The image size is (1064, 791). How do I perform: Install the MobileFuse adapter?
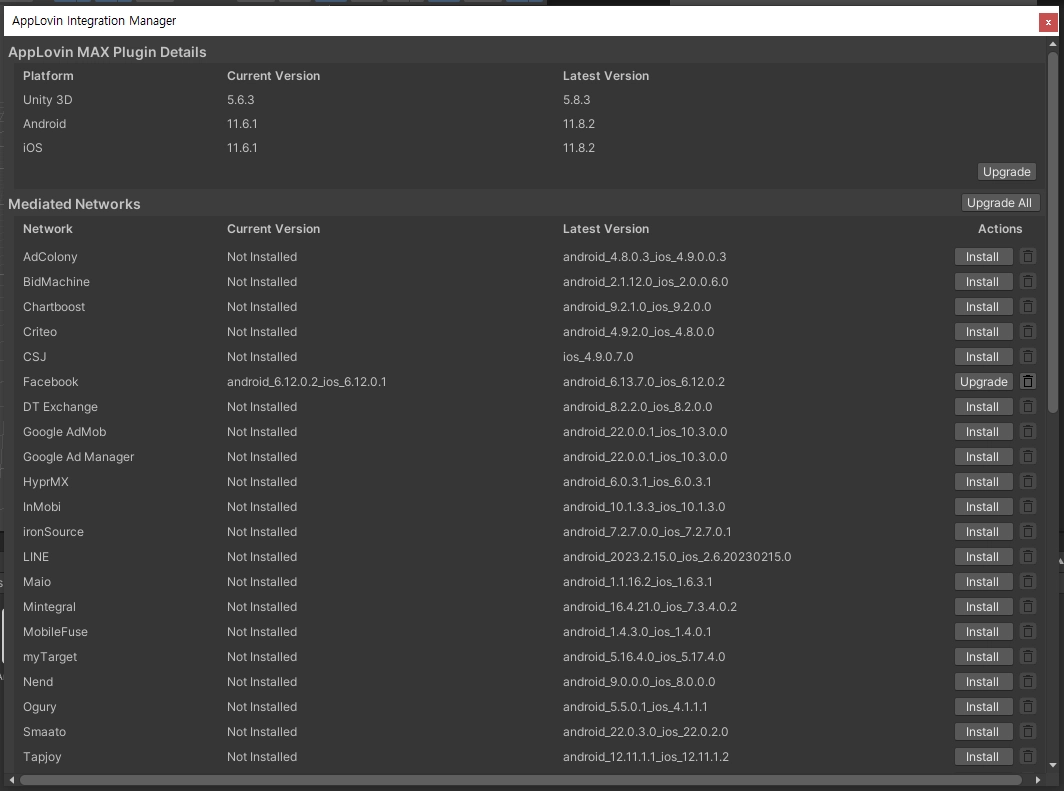pos(983,632)
